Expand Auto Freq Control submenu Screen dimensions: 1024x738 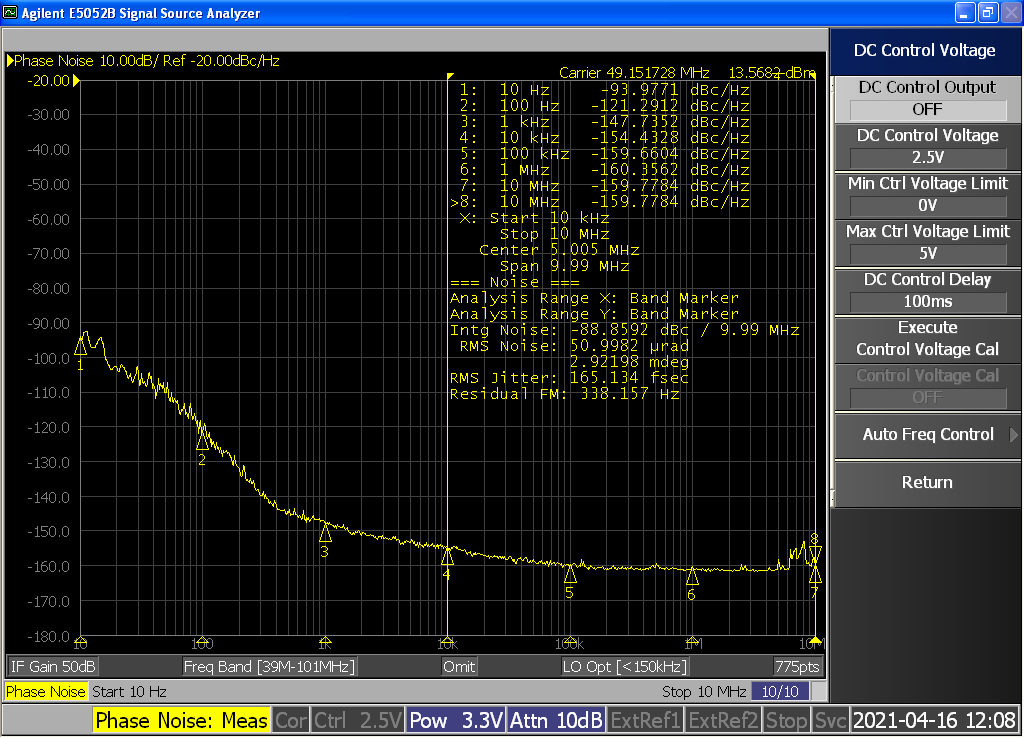coord(926,435)
